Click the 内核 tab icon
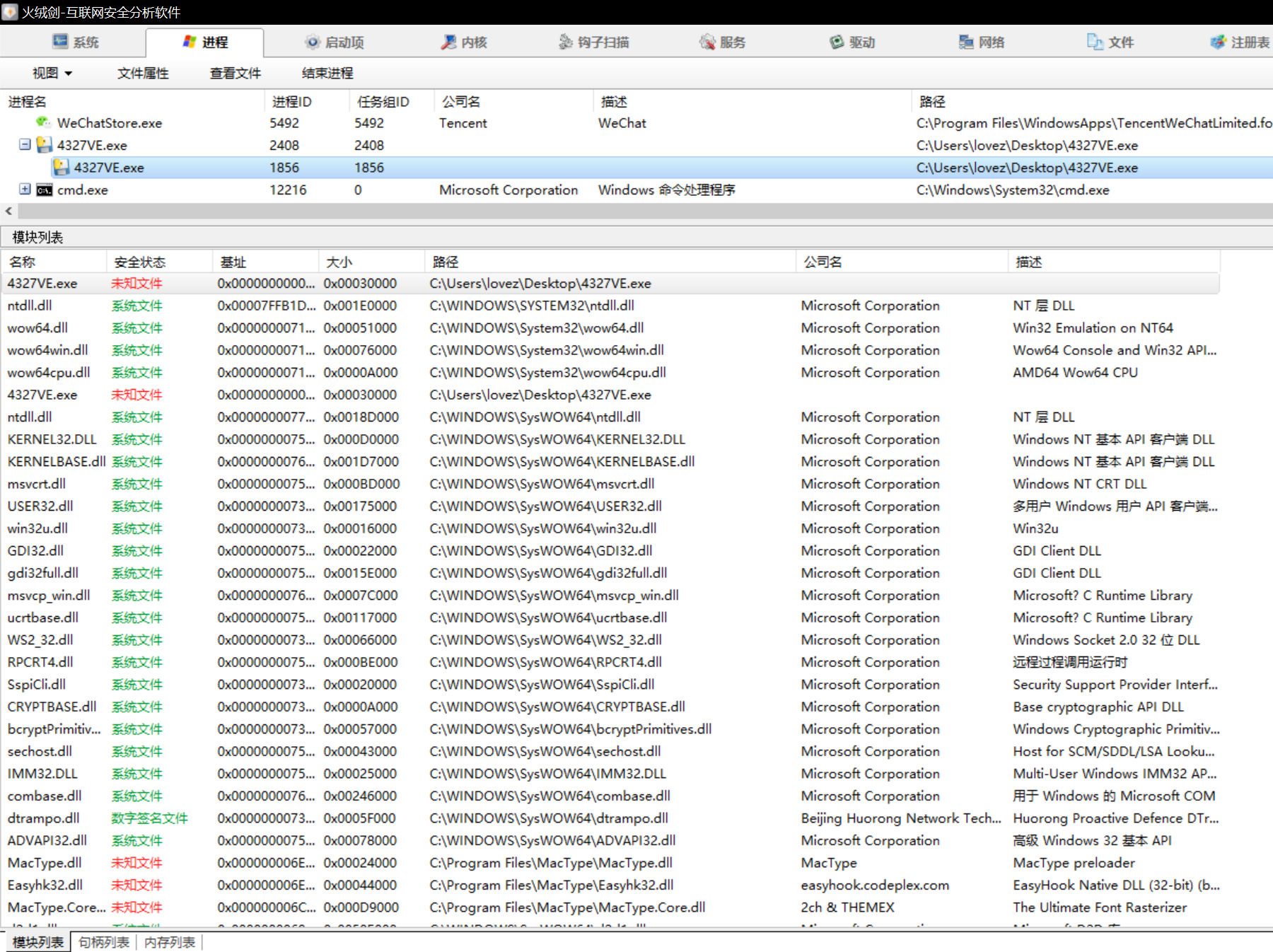Screen dimensions: 1273x952 (x=448, y=42)
